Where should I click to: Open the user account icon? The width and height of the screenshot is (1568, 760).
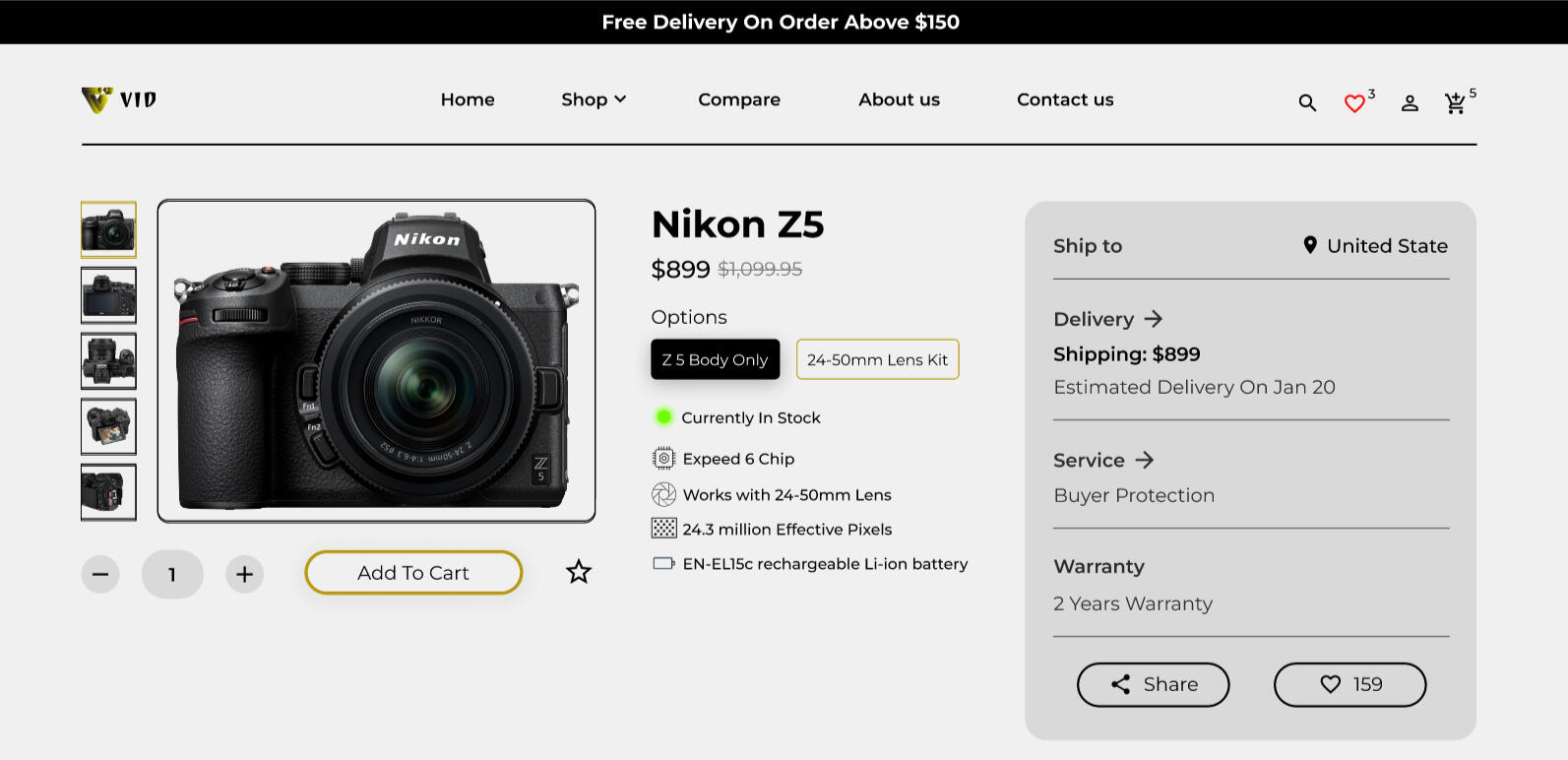1410,102
